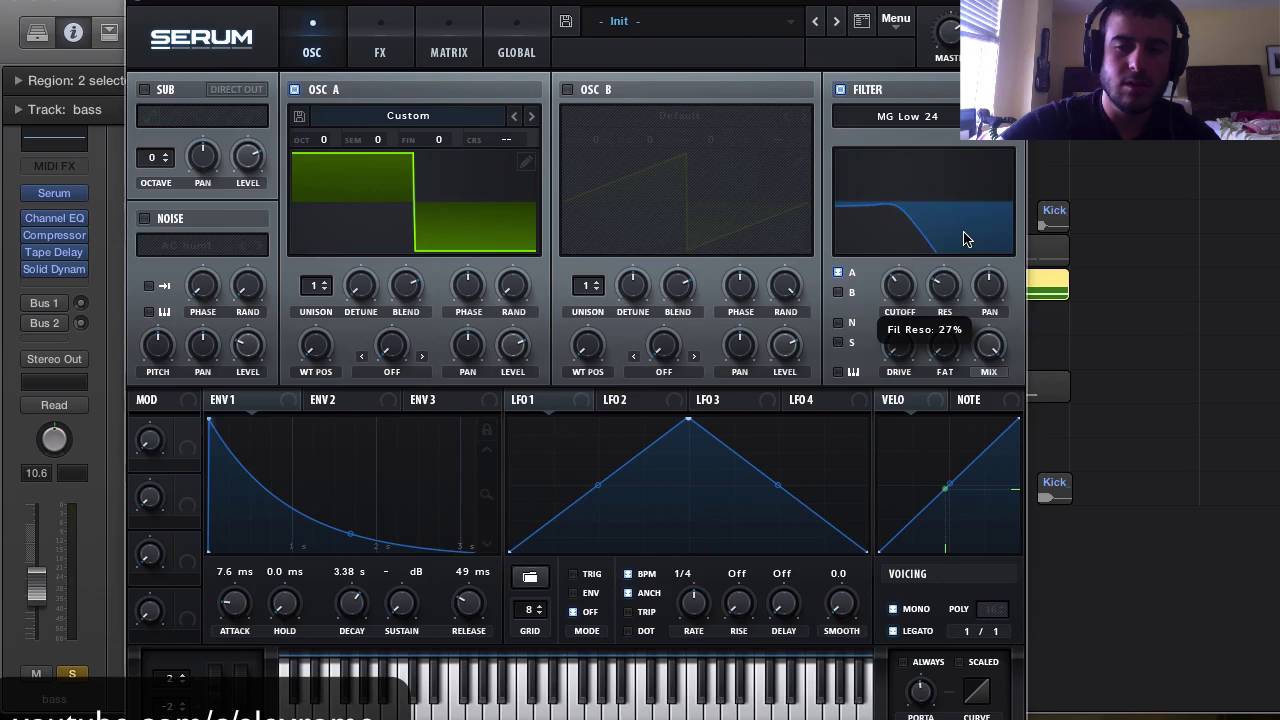The height and width of the screenshot is (720, 1280).
Task: Enable the SUB oscillator
Action: 144,90
